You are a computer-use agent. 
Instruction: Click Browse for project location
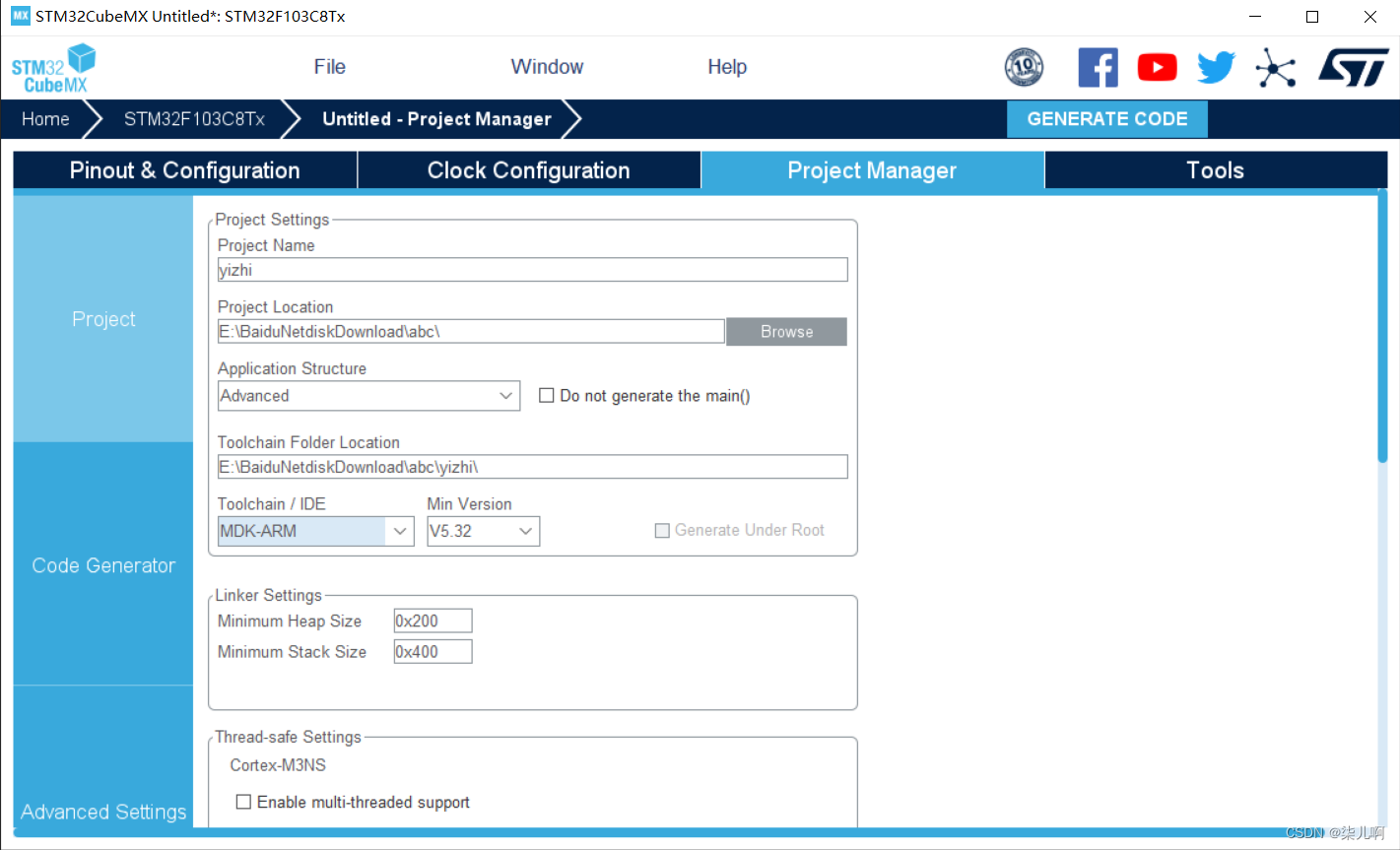pyautogui.click(x=786, y=332)
